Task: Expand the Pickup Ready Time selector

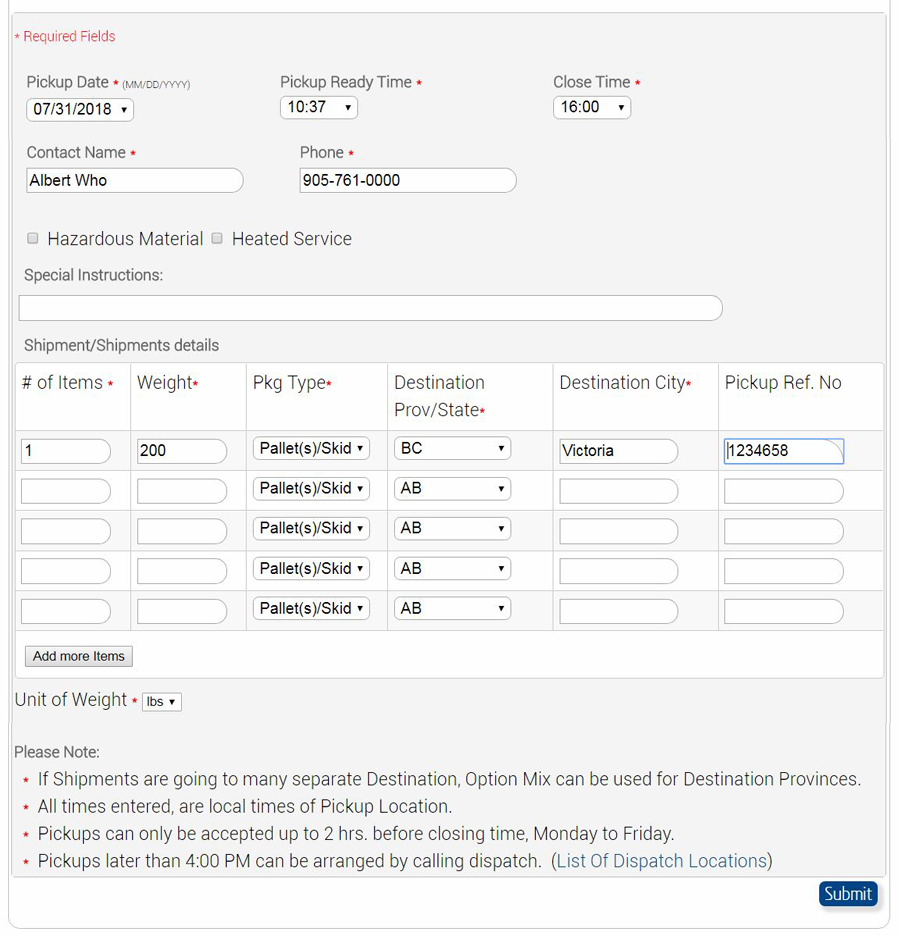Action: click(319, 108)
